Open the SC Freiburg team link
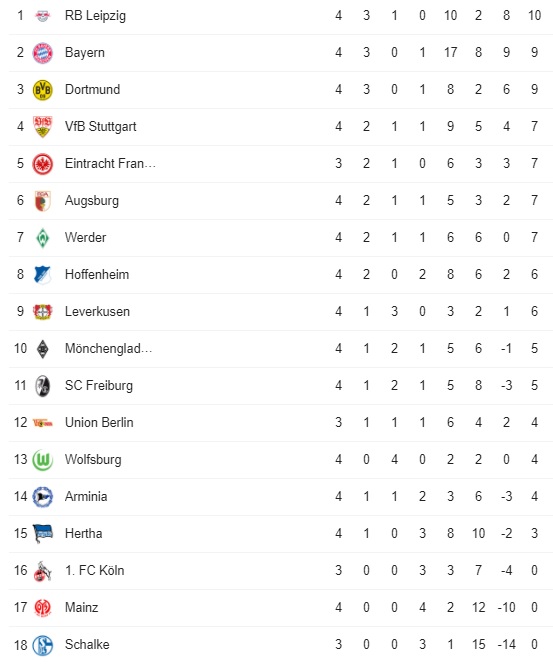The height and width of the screenshot is (671, 553). 99,386
